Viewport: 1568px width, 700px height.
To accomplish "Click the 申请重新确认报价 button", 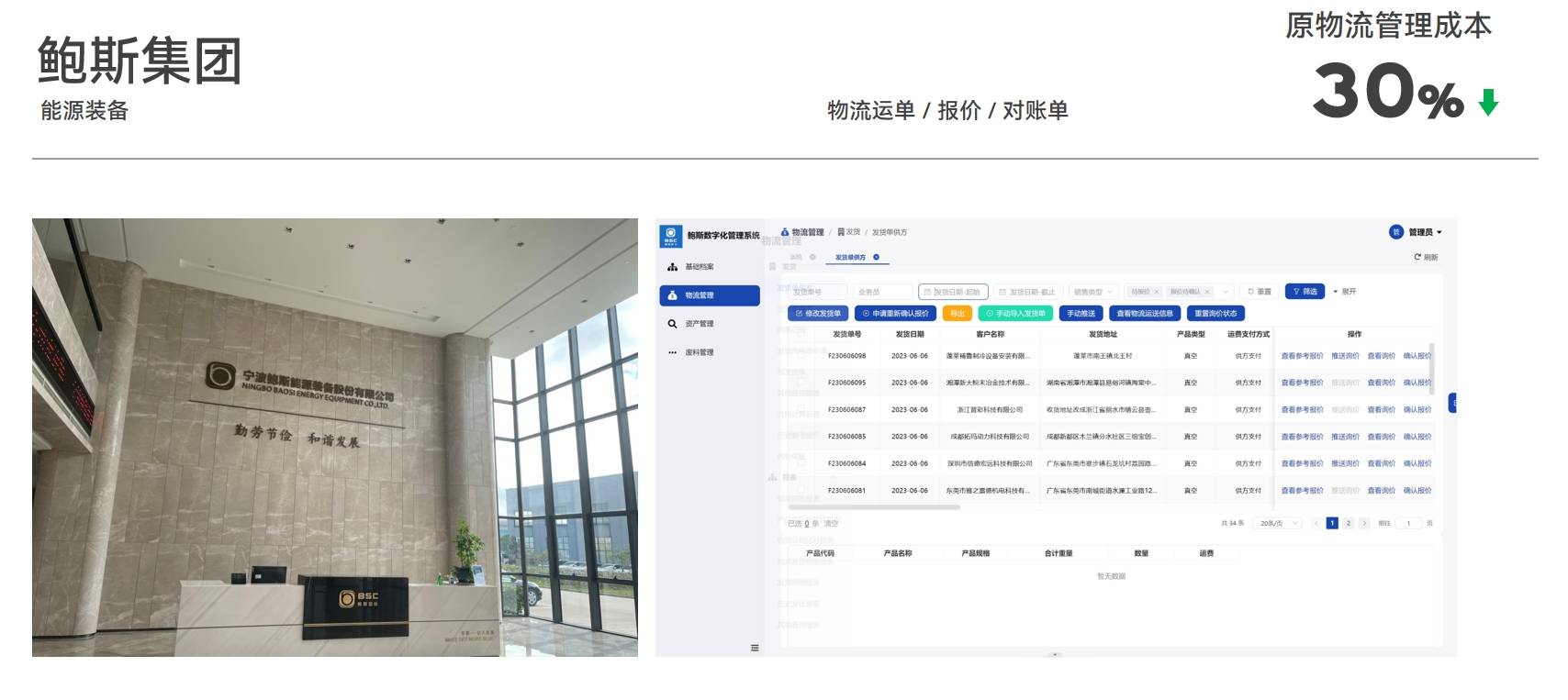I will (895, 314).
